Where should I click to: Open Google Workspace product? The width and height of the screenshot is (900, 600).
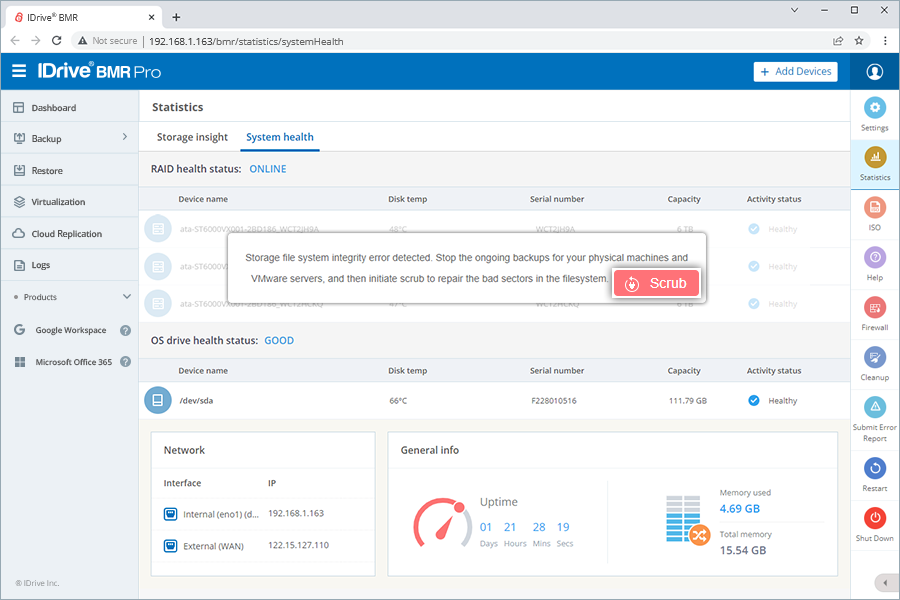point(71,330)
